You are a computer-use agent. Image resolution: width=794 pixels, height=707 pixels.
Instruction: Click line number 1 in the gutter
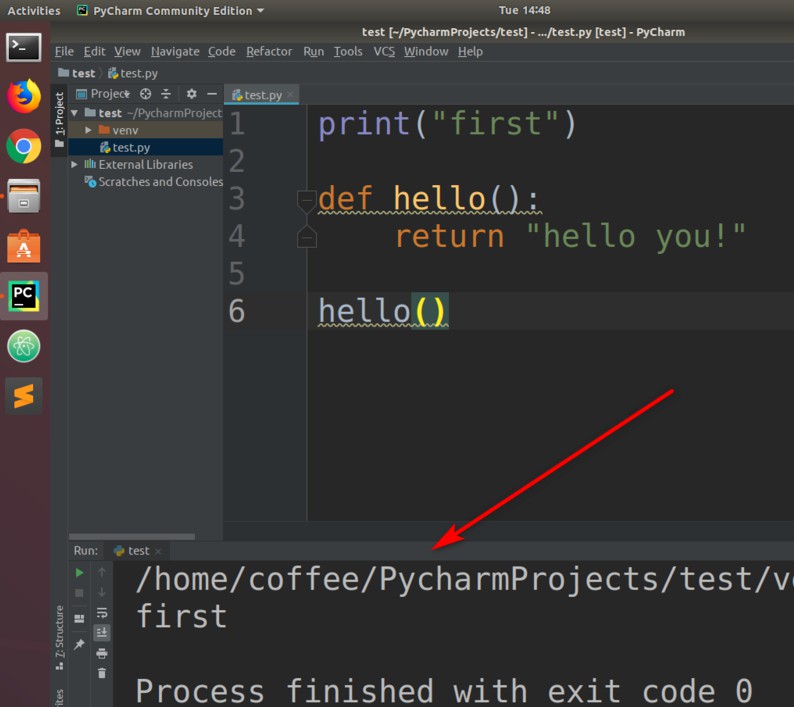pos(237,124)
